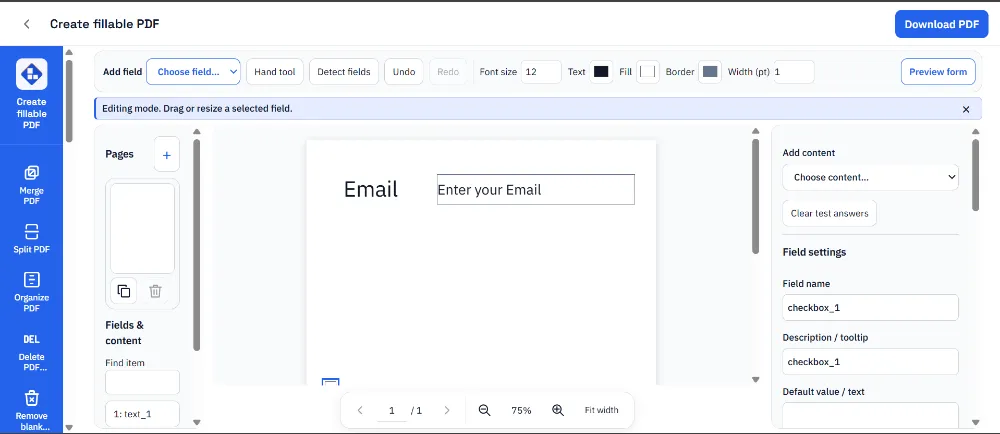The width and height of the screenshot is (1000, 434).
Task: Delete the page with trash icon
Action: click(155, 291)
